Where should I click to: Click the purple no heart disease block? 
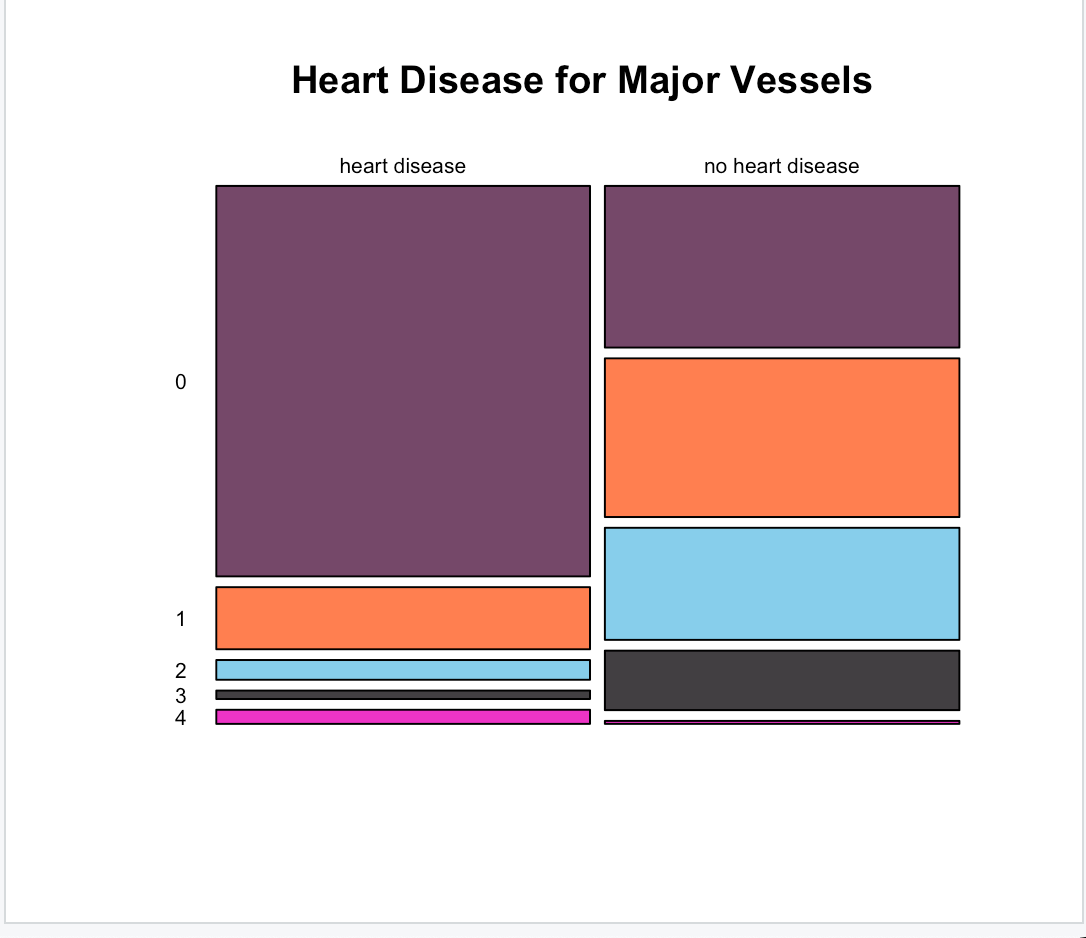(782, 267)
